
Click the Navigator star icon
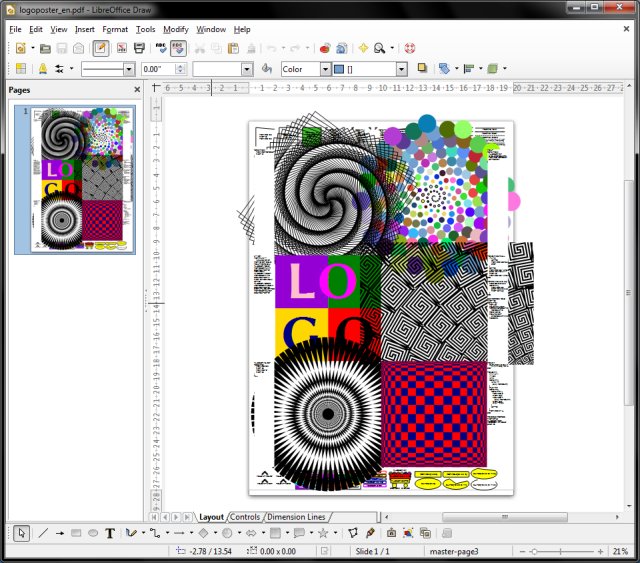pyautogui.click(x=363, y=48)
